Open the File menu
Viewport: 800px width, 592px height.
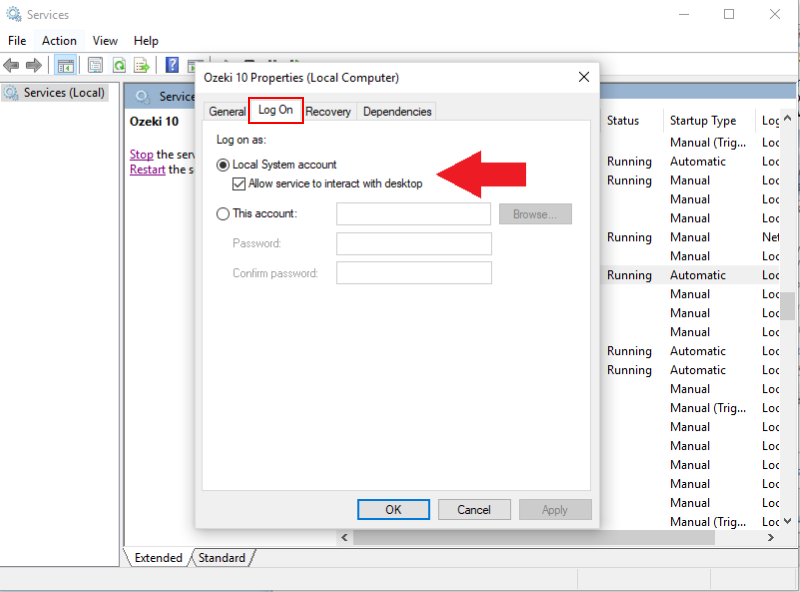click(17, 41)
